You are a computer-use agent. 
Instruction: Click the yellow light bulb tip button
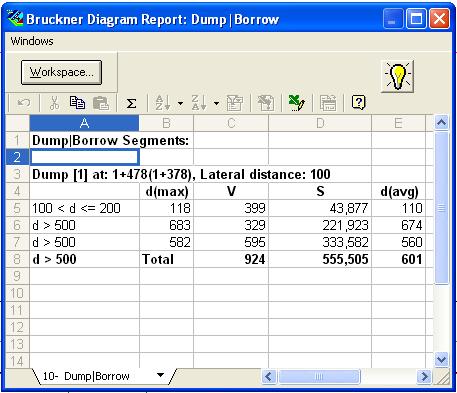(397, 76)
